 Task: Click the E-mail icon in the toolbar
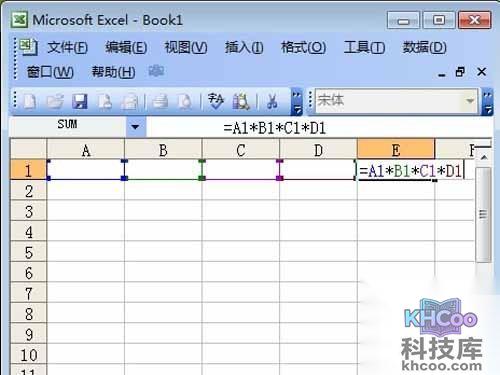click(x=129, y=101)
